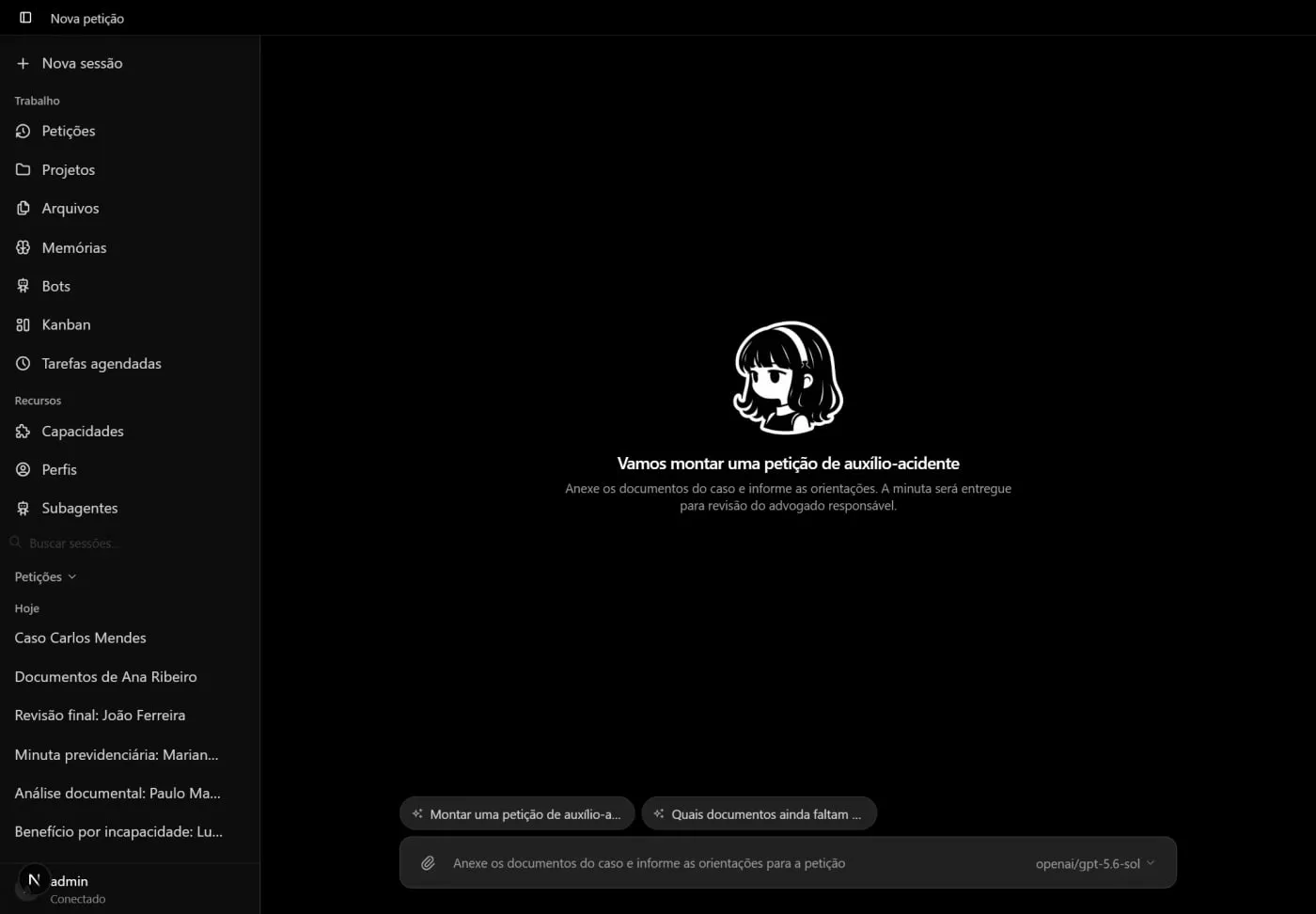This screenshot has width=1316, height=914.
Task: Click the 'Nova petição' title text
Action: 87,19
